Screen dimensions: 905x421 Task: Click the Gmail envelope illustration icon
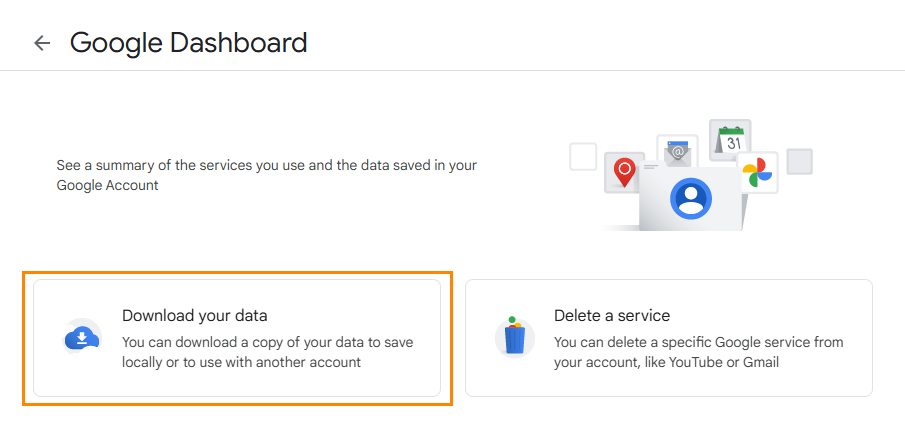[x=678, y=152]
